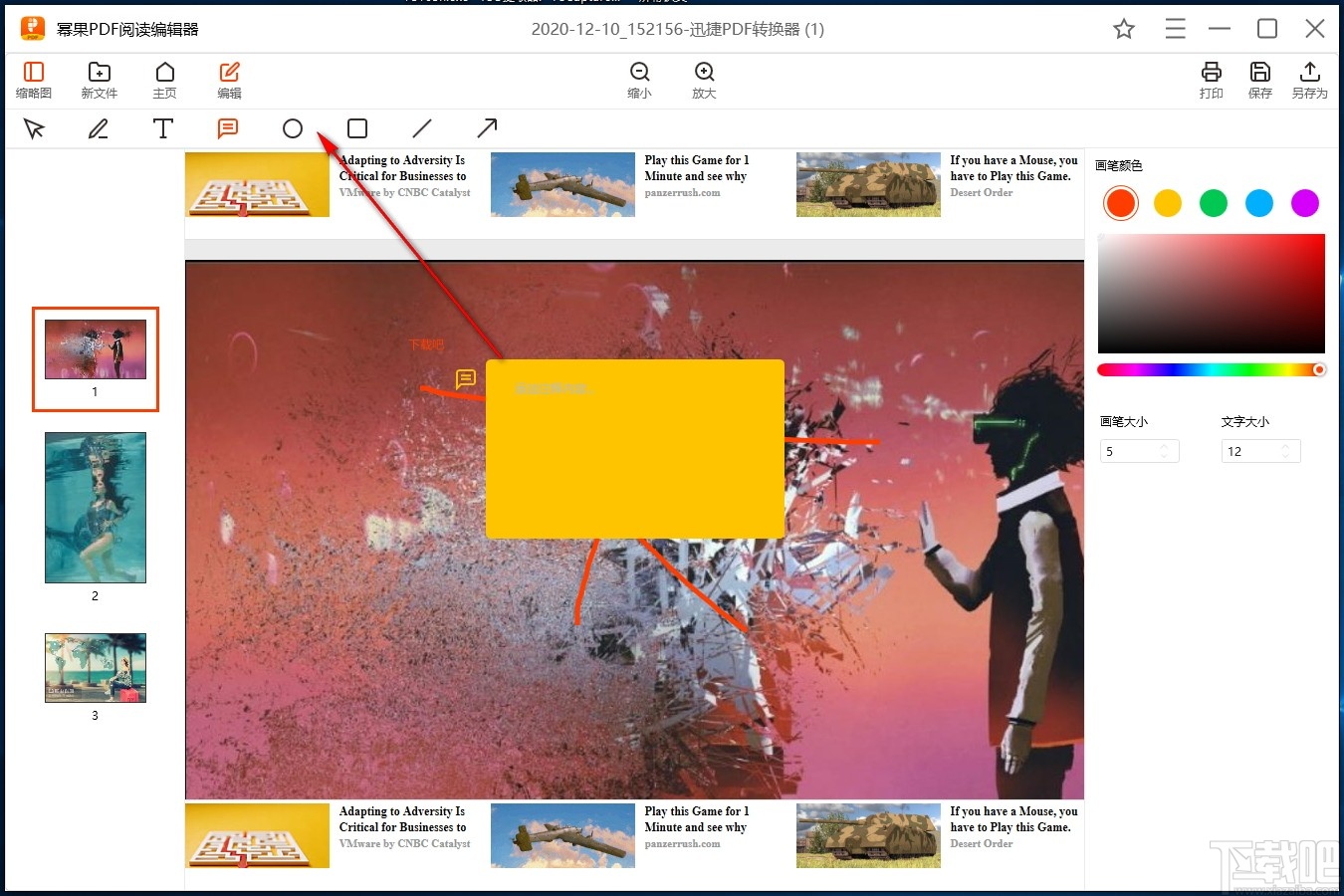Zoom in with 放大 magnifier
Viewport: 1344px width, 896px height.
point(704,80)
